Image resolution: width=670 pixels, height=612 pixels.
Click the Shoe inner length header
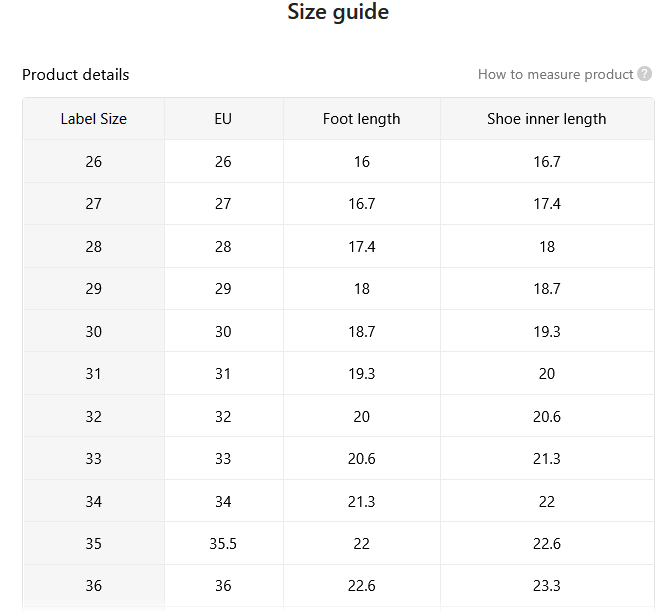547,119
